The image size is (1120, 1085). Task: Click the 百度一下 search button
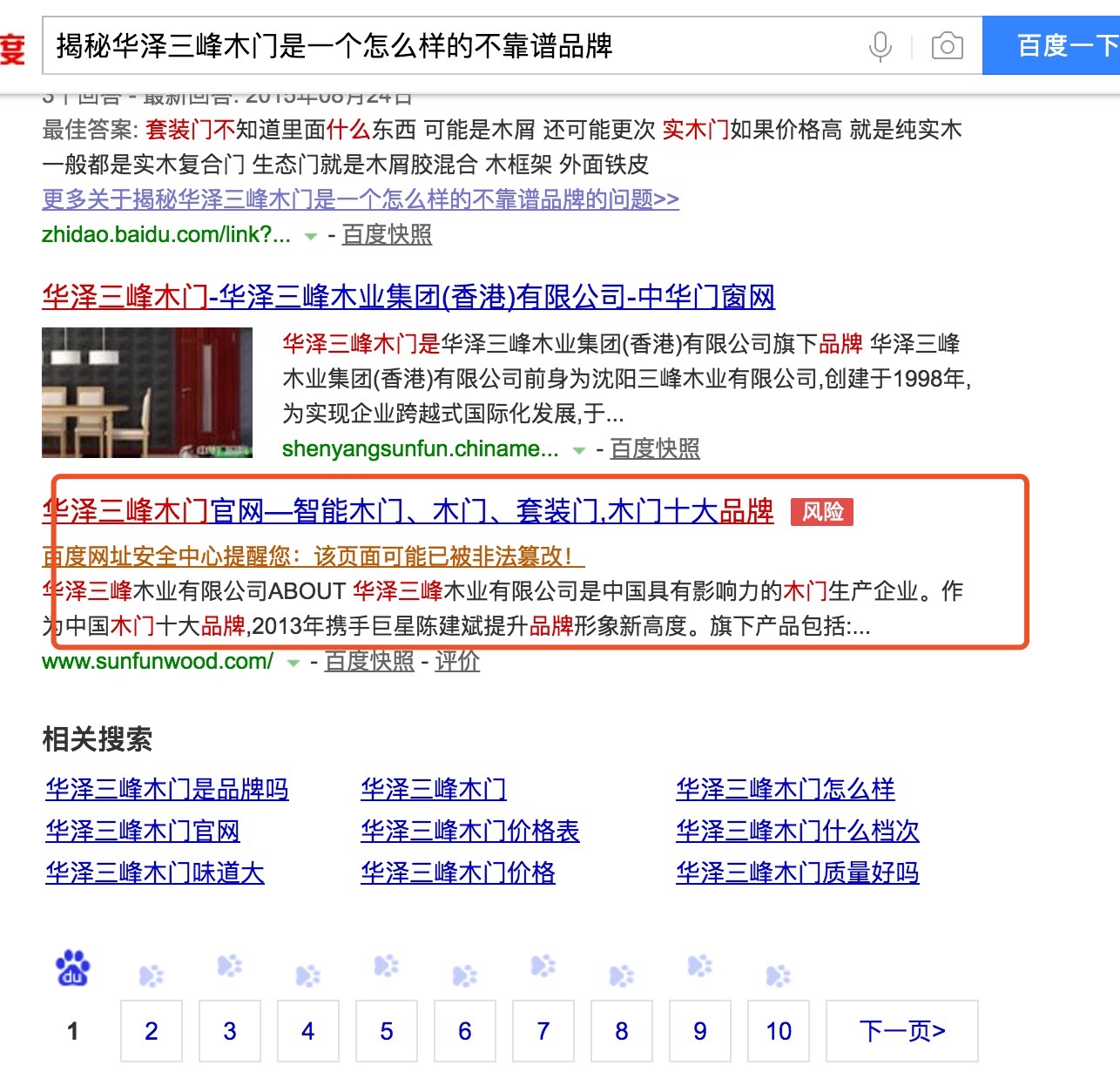[1051, 45]
